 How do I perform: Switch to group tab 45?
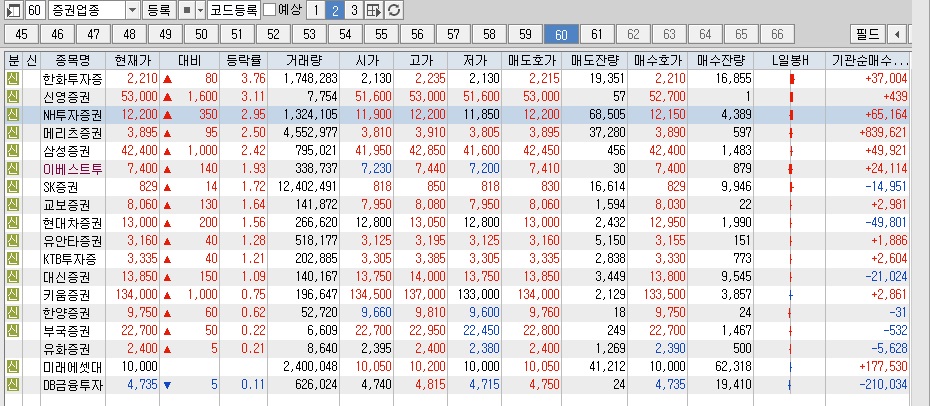(21, 34)
